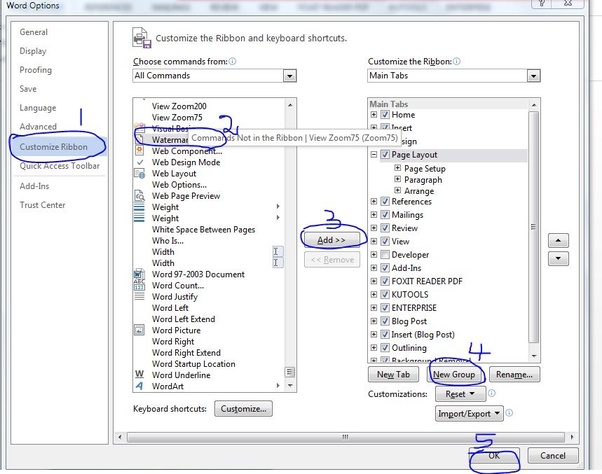The width and height of the screenshot is (602, 474).
Task: Uncheck the Home tab checkbox
Action: [x=385, y=115]
